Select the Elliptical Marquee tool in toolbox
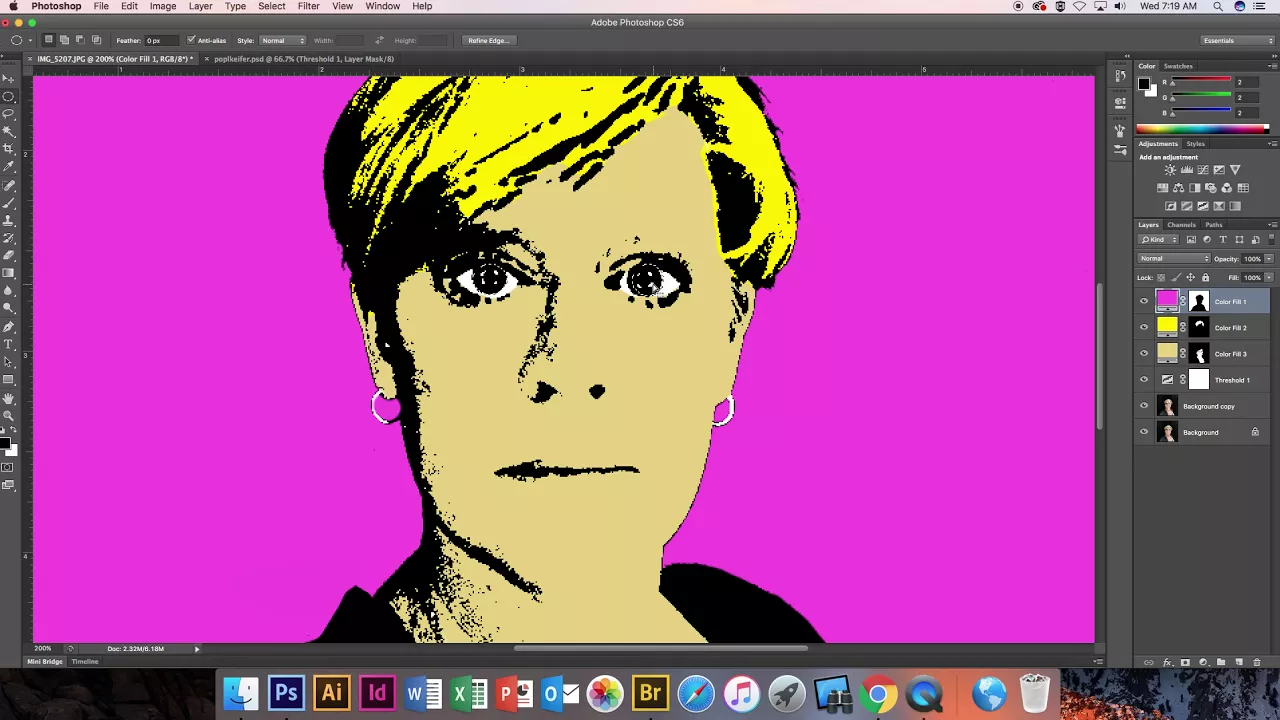Image resolution: width=1280 pixels, height=720 pixels. (9, 96)
